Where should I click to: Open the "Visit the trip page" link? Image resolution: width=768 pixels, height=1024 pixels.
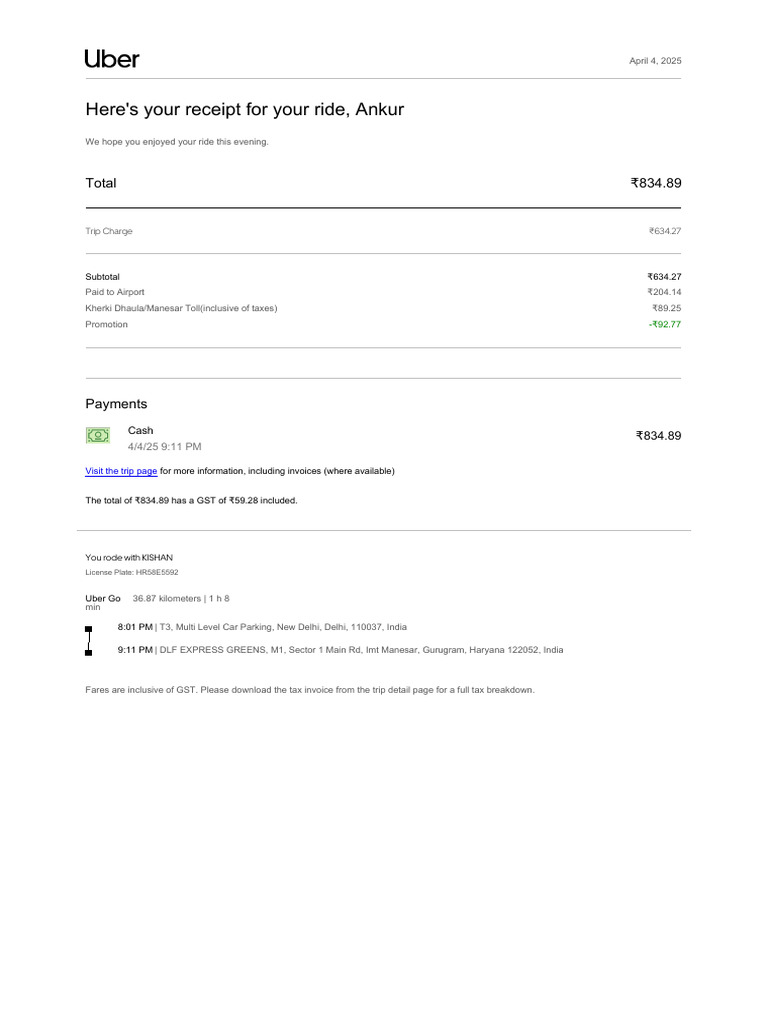[121, 471]
